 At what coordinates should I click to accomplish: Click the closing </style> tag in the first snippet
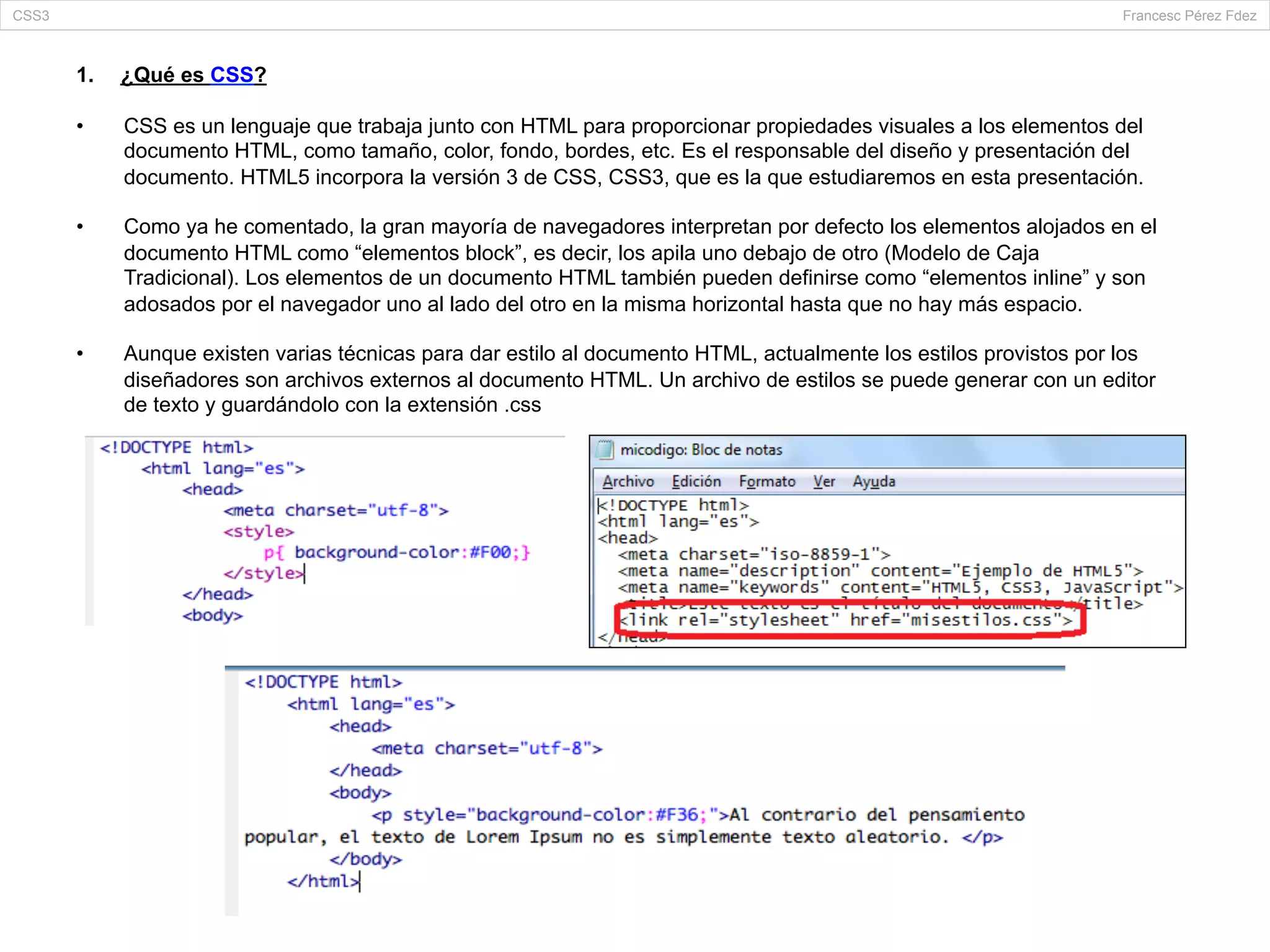(x=263, y=573)
